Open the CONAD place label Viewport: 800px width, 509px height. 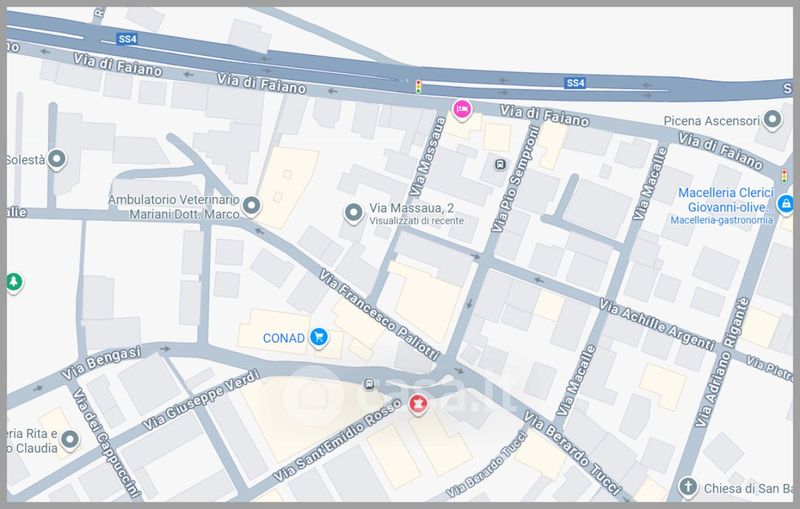click(x=283, y=338)
